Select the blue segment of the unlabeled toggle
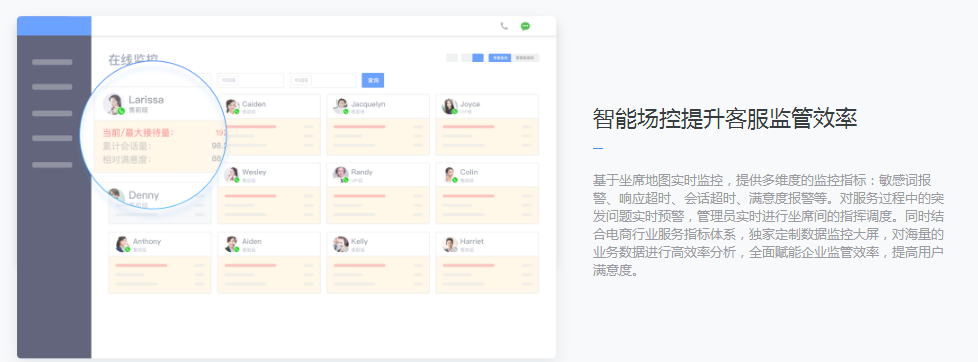Screen dimensions: 978x362 coord(478,58)
